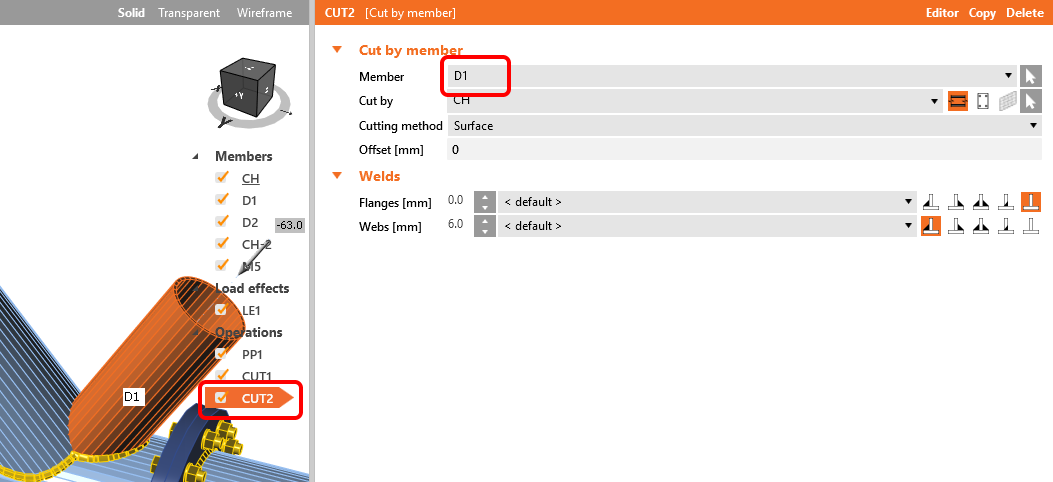This screenshot has width=1053, height=482.
Task: Choose the last weld type icon for Webs
Action: [x=1031, y=226]
